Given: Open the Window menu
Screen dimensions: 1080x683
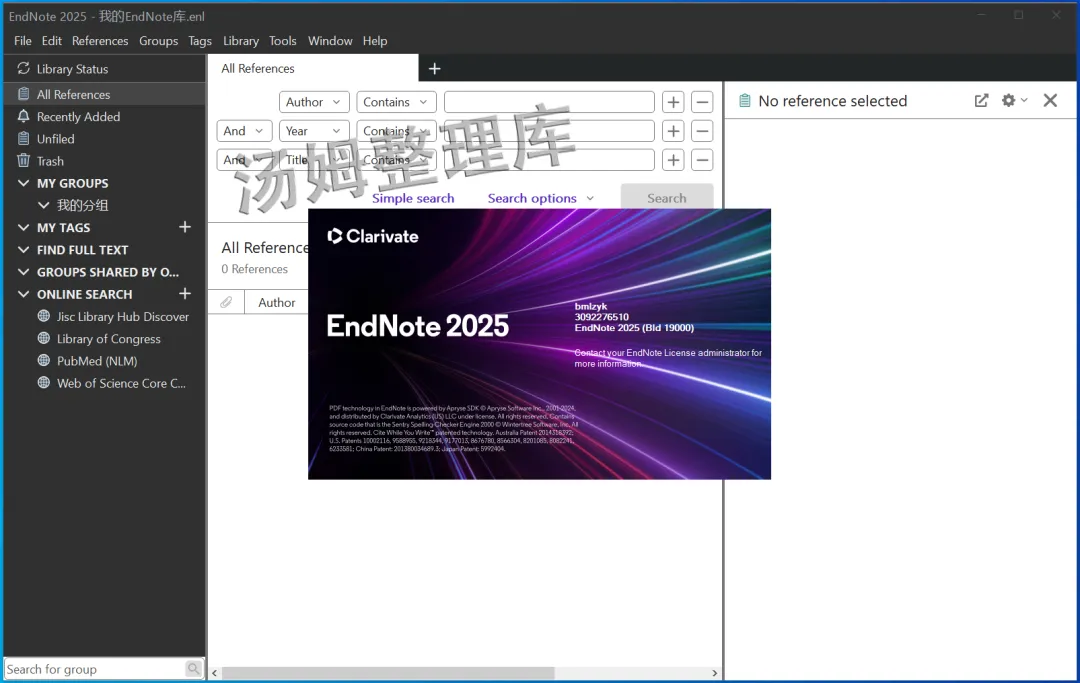Looking at the screenshot, I should [x=330, y=41].
